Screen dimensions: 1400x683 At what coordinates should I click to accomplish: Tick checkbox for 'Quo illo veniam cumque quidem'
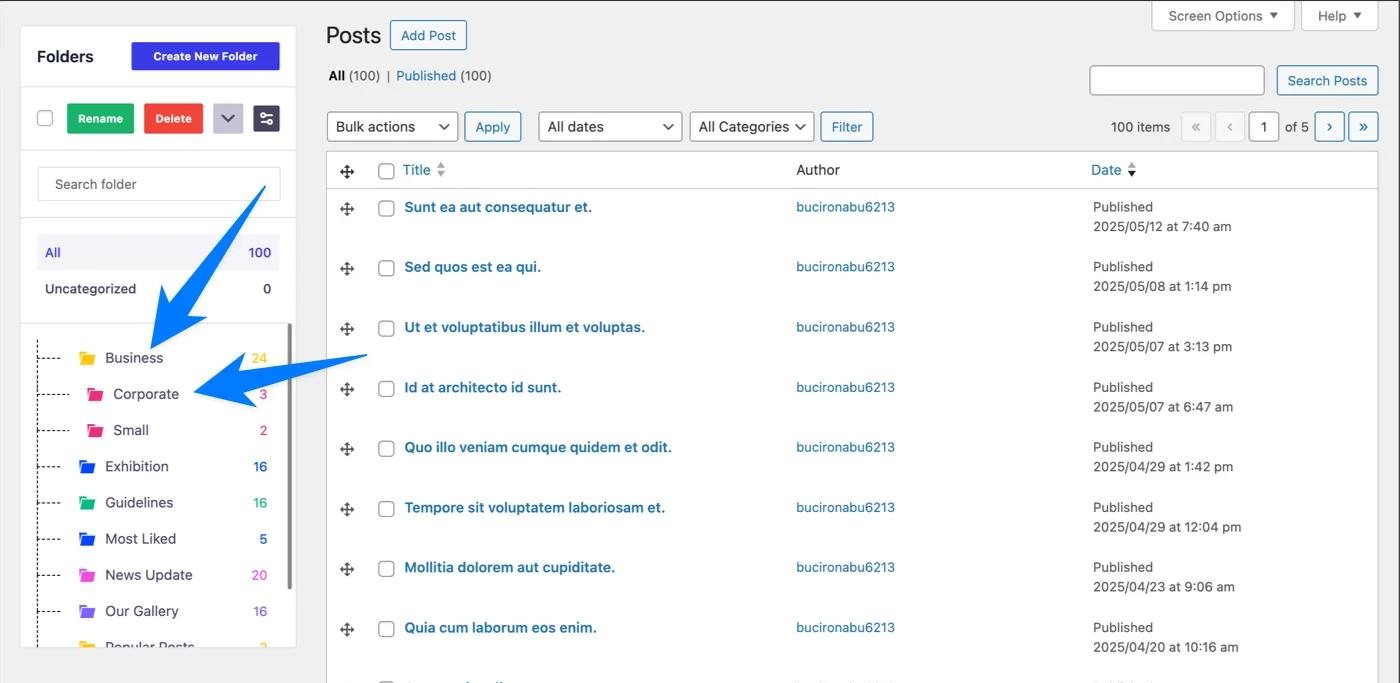[x=386, y=448]
